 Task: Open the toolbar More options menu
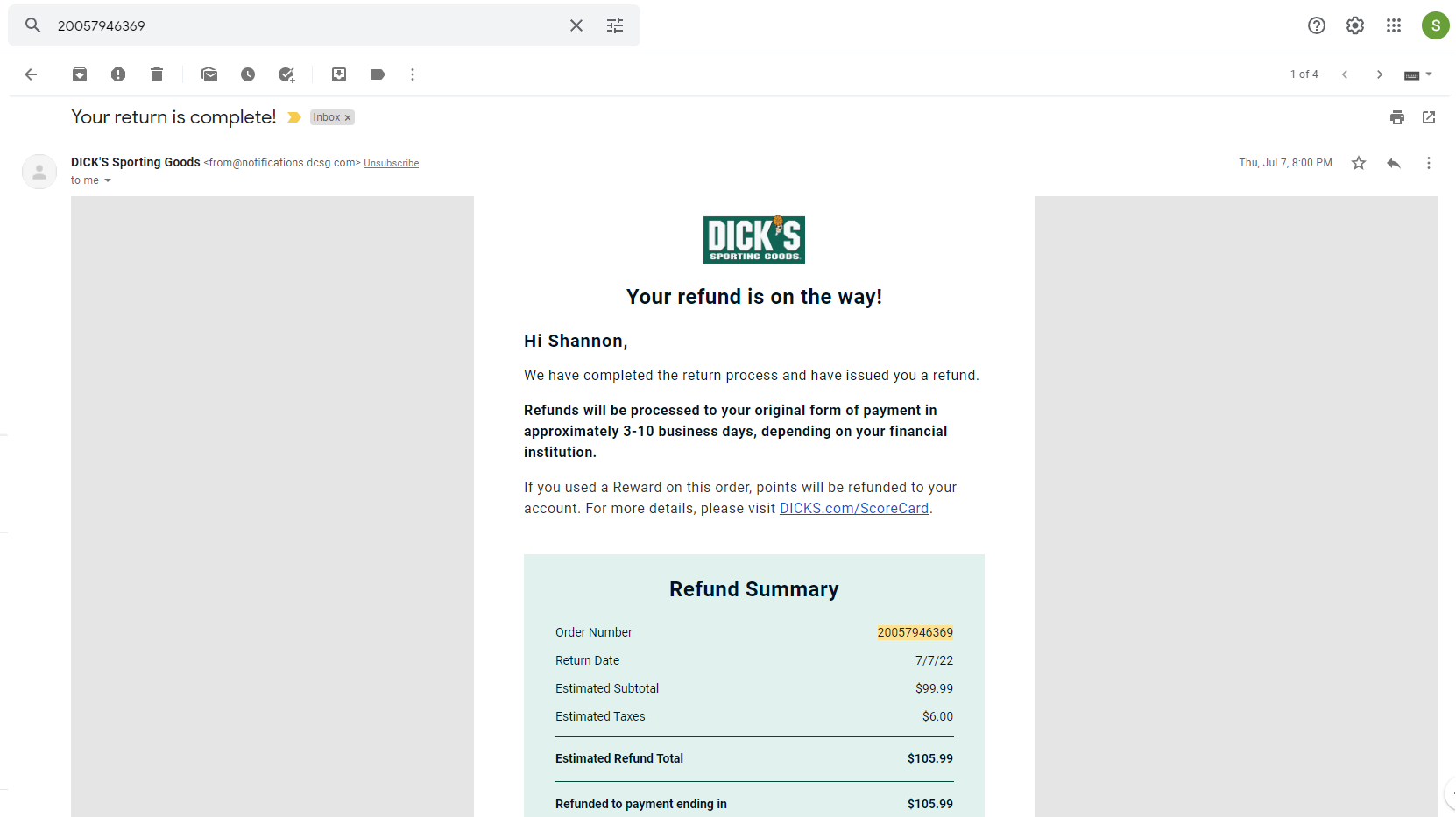[413, 74]
